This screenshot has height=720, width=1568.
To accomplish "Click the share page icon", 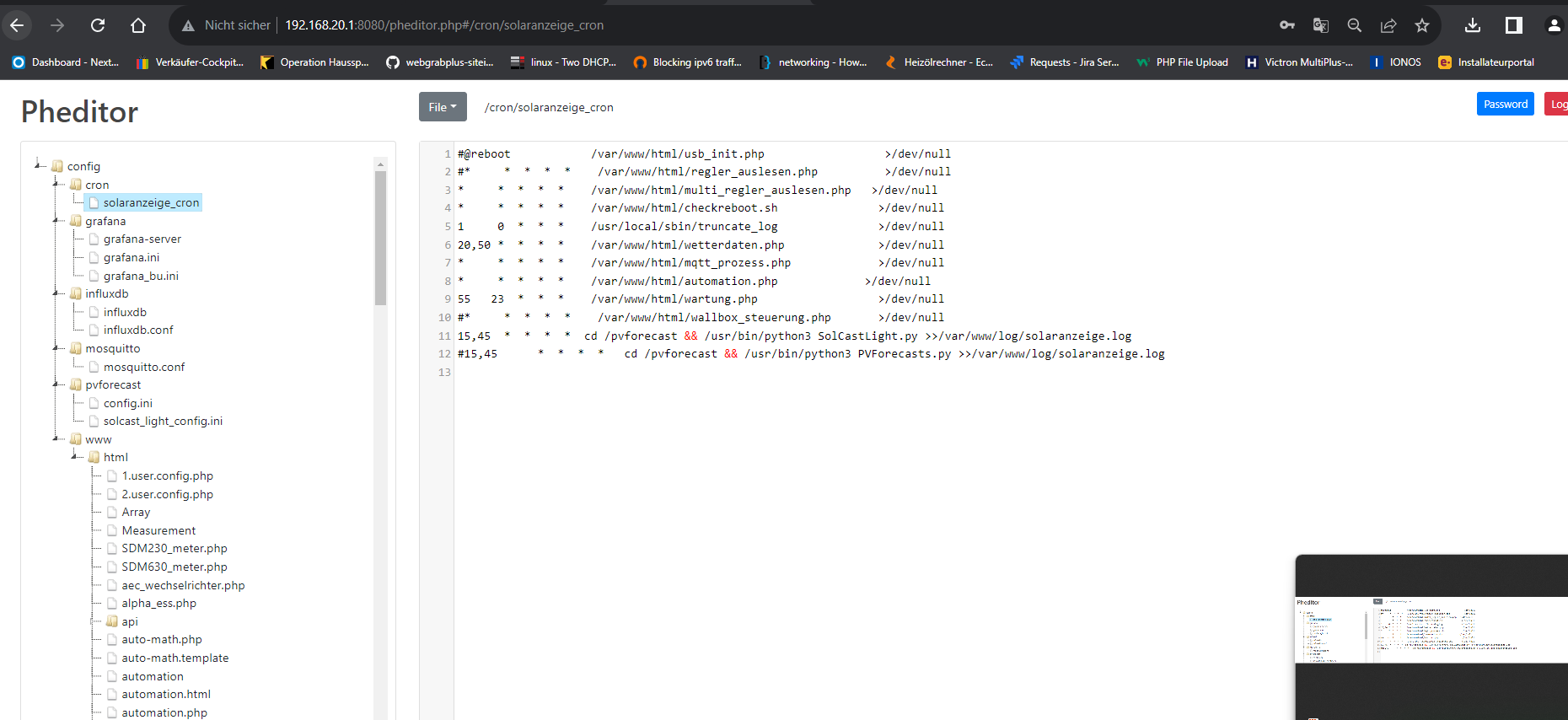I will [1388, 25].
